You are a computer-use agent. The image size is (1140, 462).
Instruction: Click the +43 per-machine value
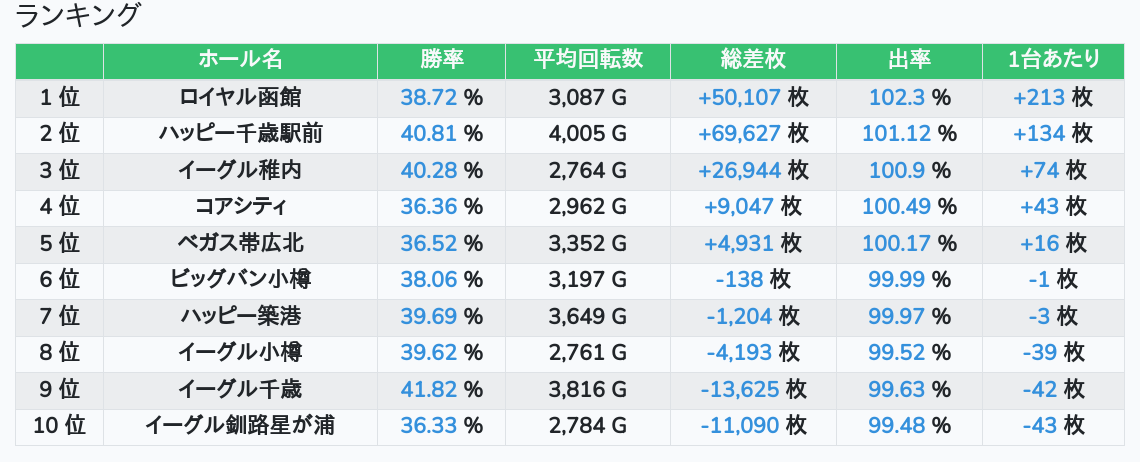point(1039,207)
